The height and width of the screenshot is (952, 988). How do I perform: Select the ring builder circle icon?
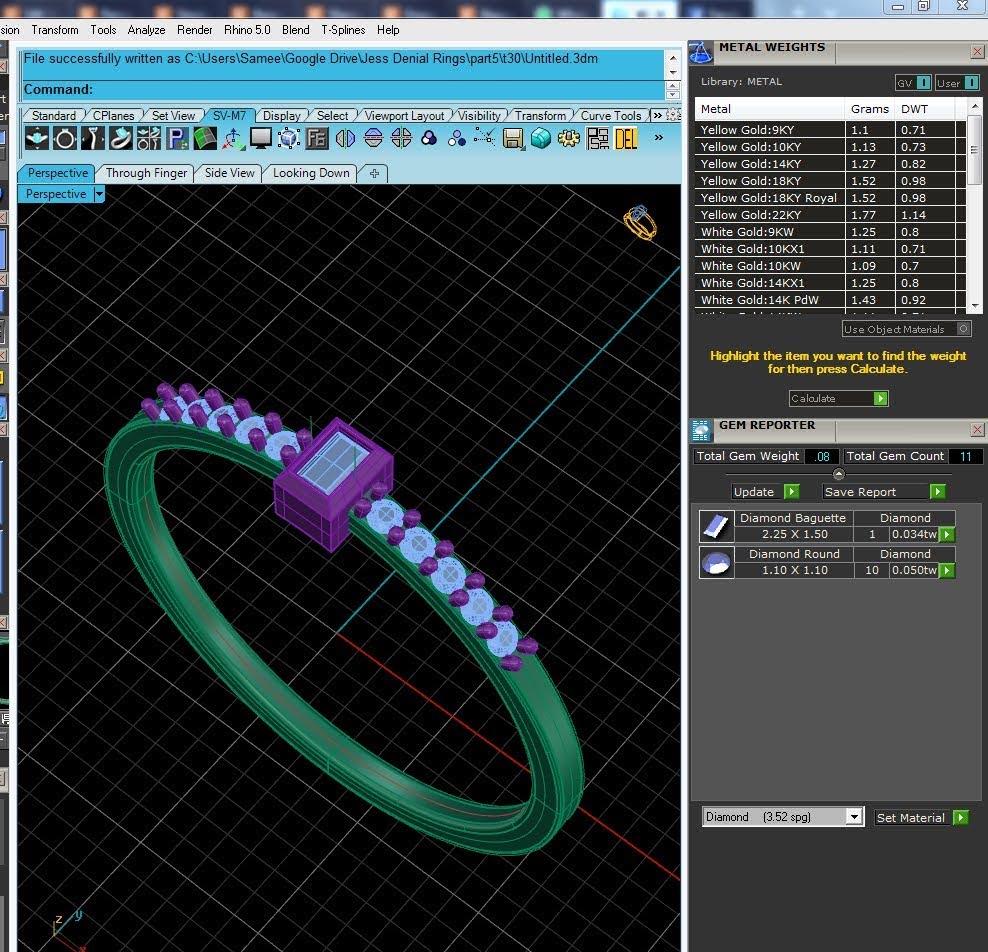tap(65, 138)
